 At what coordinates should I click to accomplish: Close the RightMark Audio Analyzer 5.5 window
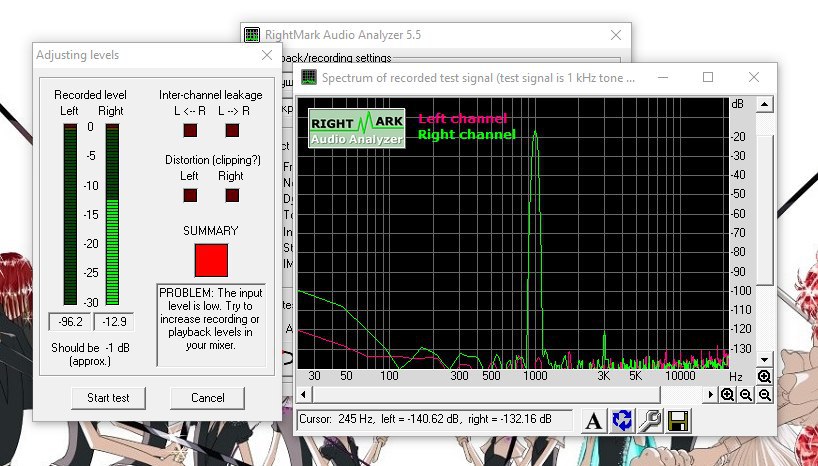pos(616,35)
